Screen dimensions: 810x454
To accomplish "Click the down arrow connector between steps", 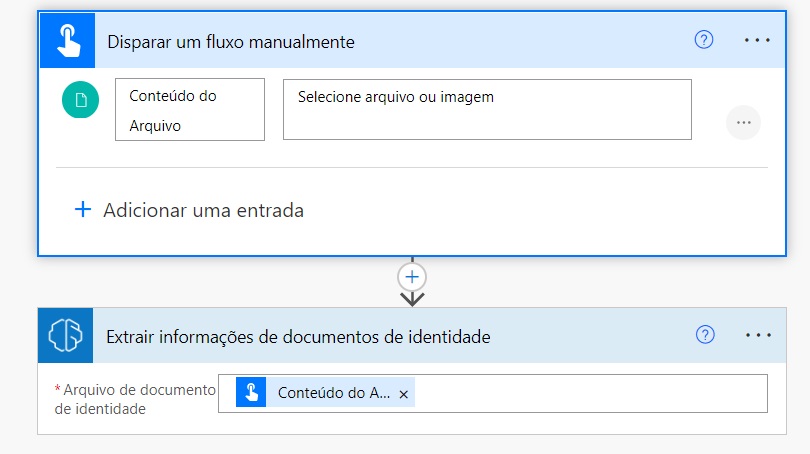I will [412, 298].
